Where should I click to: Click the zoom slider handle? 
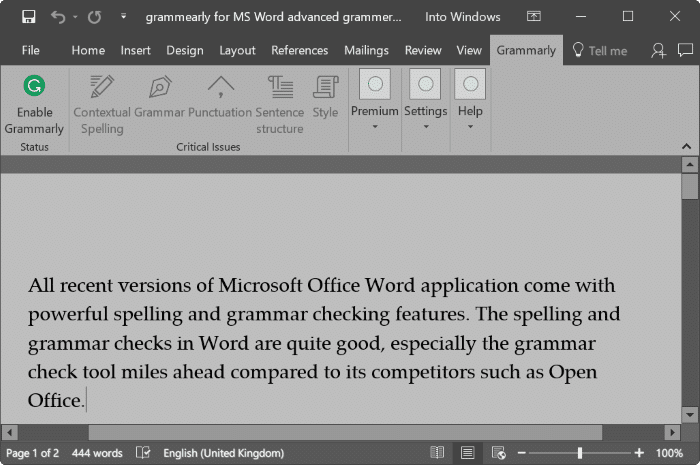pyautogui.click(x=579, y=453)
